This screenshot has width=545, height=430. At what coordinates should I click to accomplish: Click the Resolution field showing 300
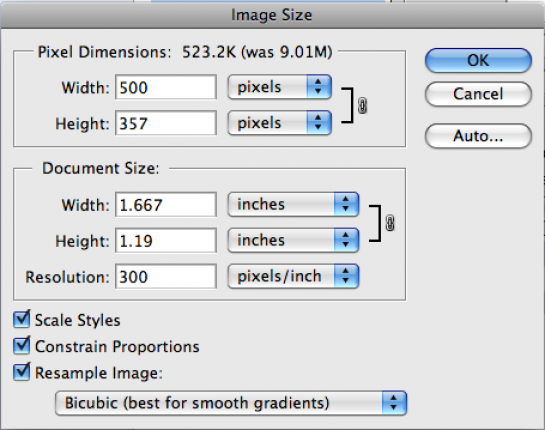click(x=166, y=277)
